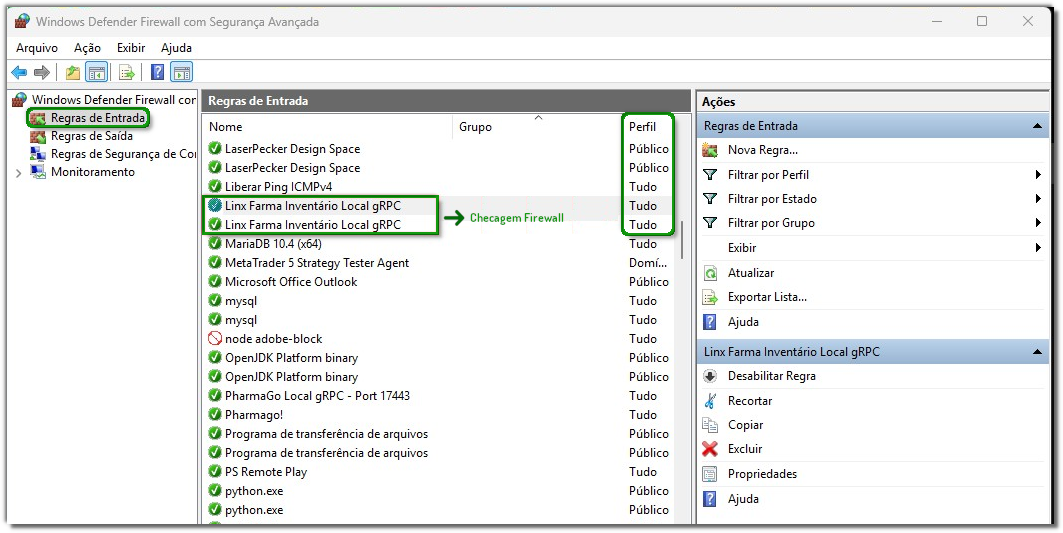Screen dimensions: 1063x533
Task: Click the green check icon of MariaDB 10.4 (x64)
Action: point(215,243)
